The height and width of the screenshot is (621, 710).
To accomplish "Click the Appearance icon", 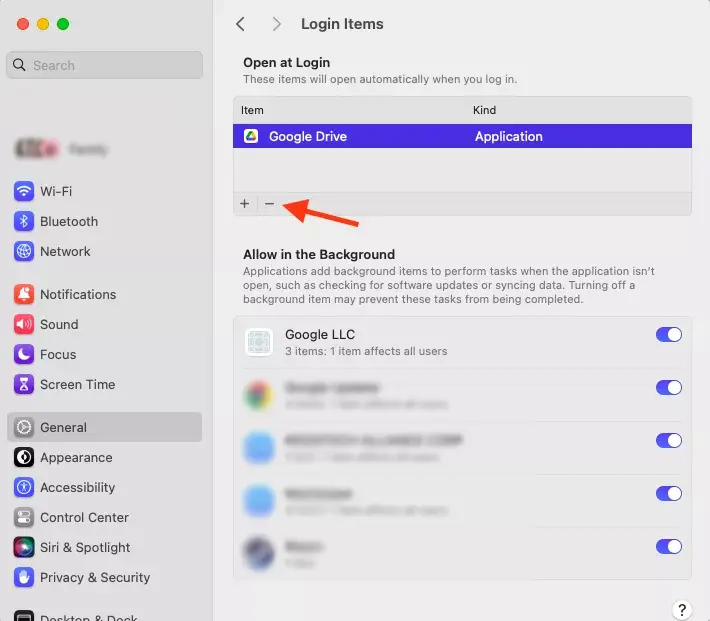I will pyautogui.click(x=24, y=457).
